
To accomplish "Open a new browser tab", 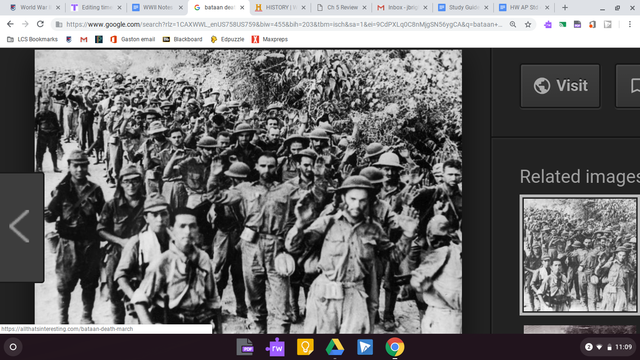I will pyautogui.click(x=565, y=7).
